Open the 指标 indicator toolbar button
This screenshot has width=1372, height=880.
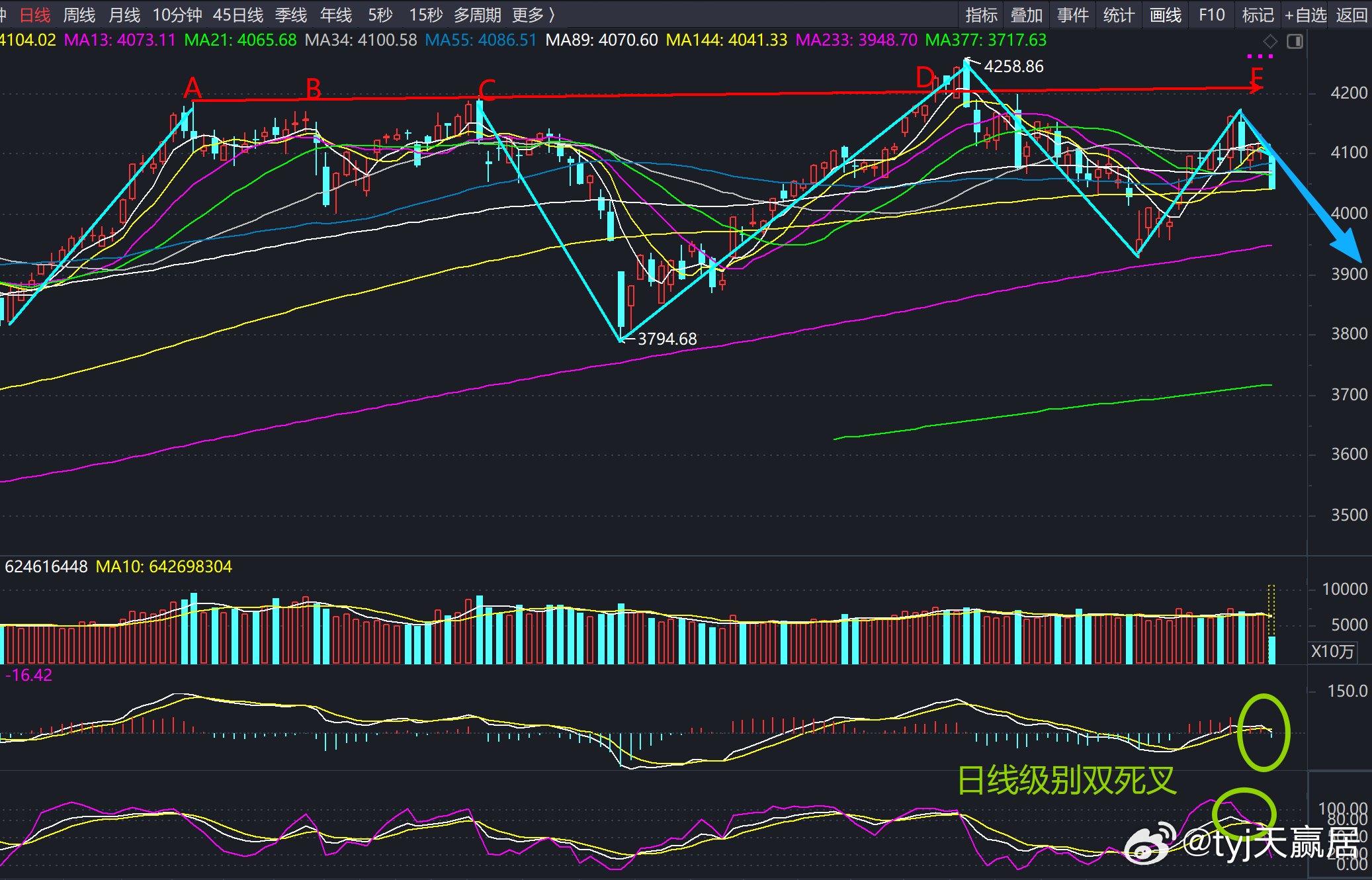point(981,15)
